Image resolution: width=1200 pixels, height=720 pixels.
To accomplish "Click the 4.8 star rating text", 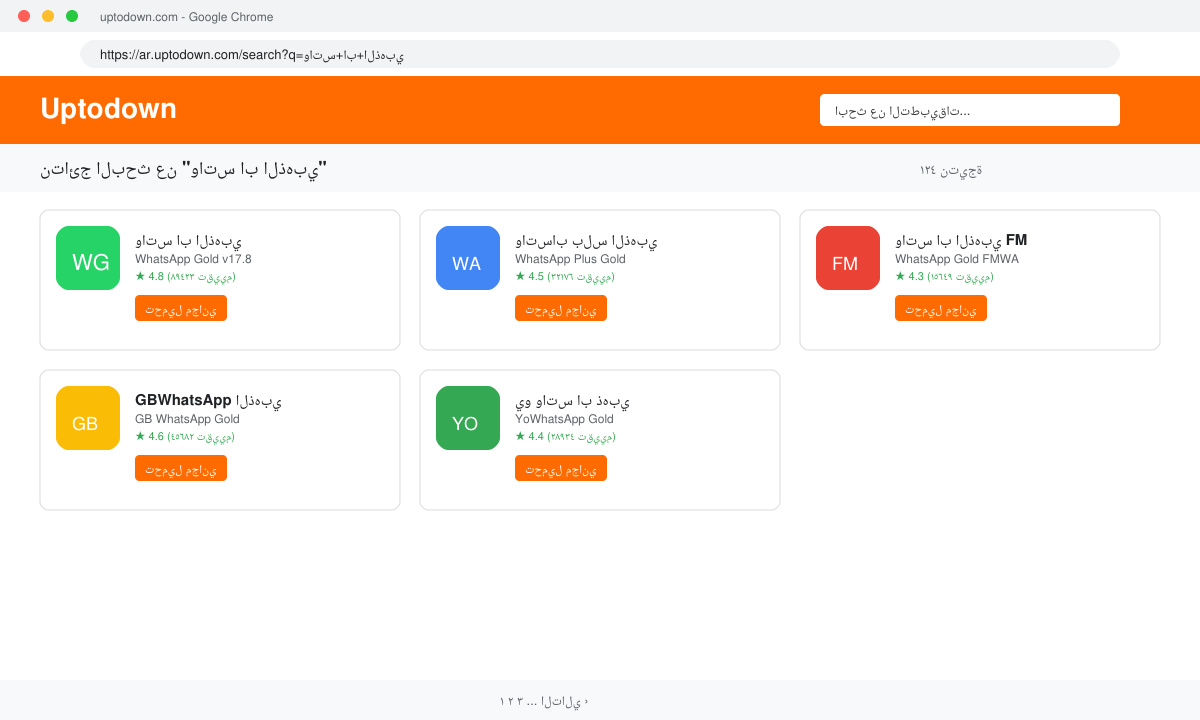I will 185,276.
